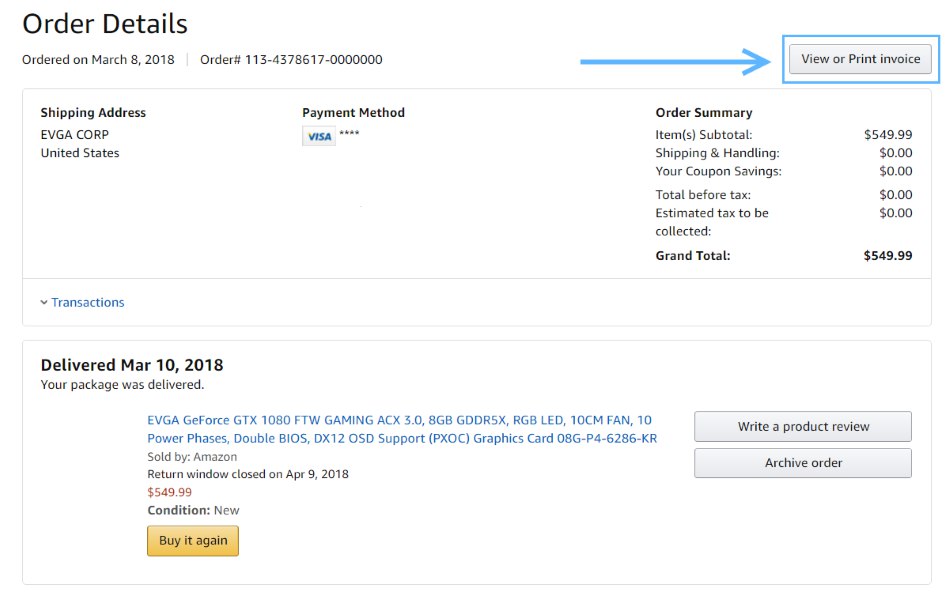
Task: Click the Payment Method heading
Action: click(x=353, y=113)
